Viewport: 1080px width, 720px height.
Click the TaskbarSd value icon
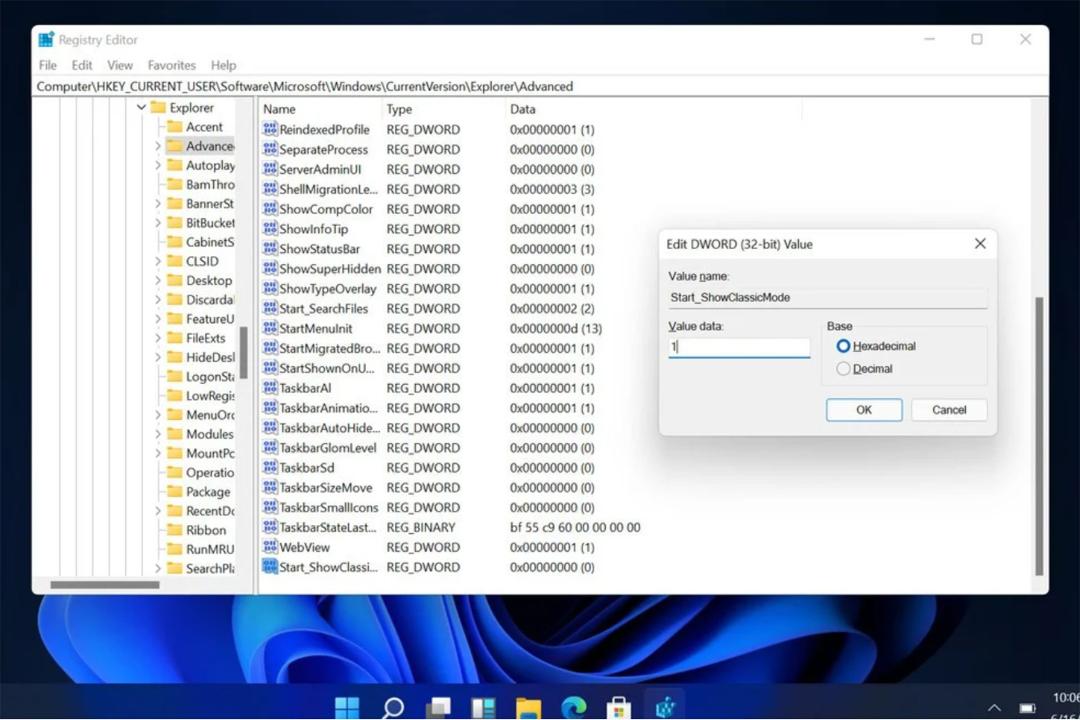pyautogui.click(x=270, y=467)
